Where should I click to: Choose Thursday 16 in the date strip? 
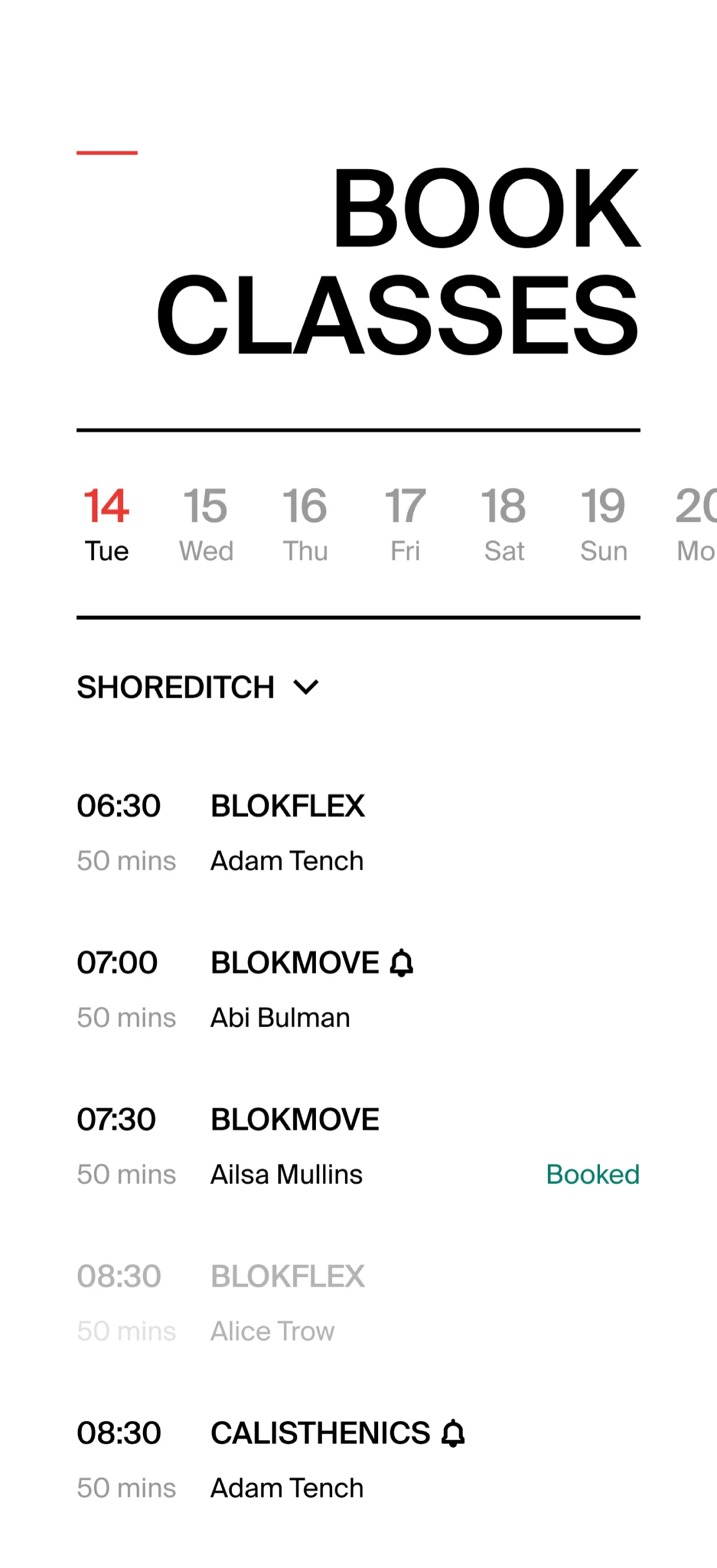coord(305,524)
